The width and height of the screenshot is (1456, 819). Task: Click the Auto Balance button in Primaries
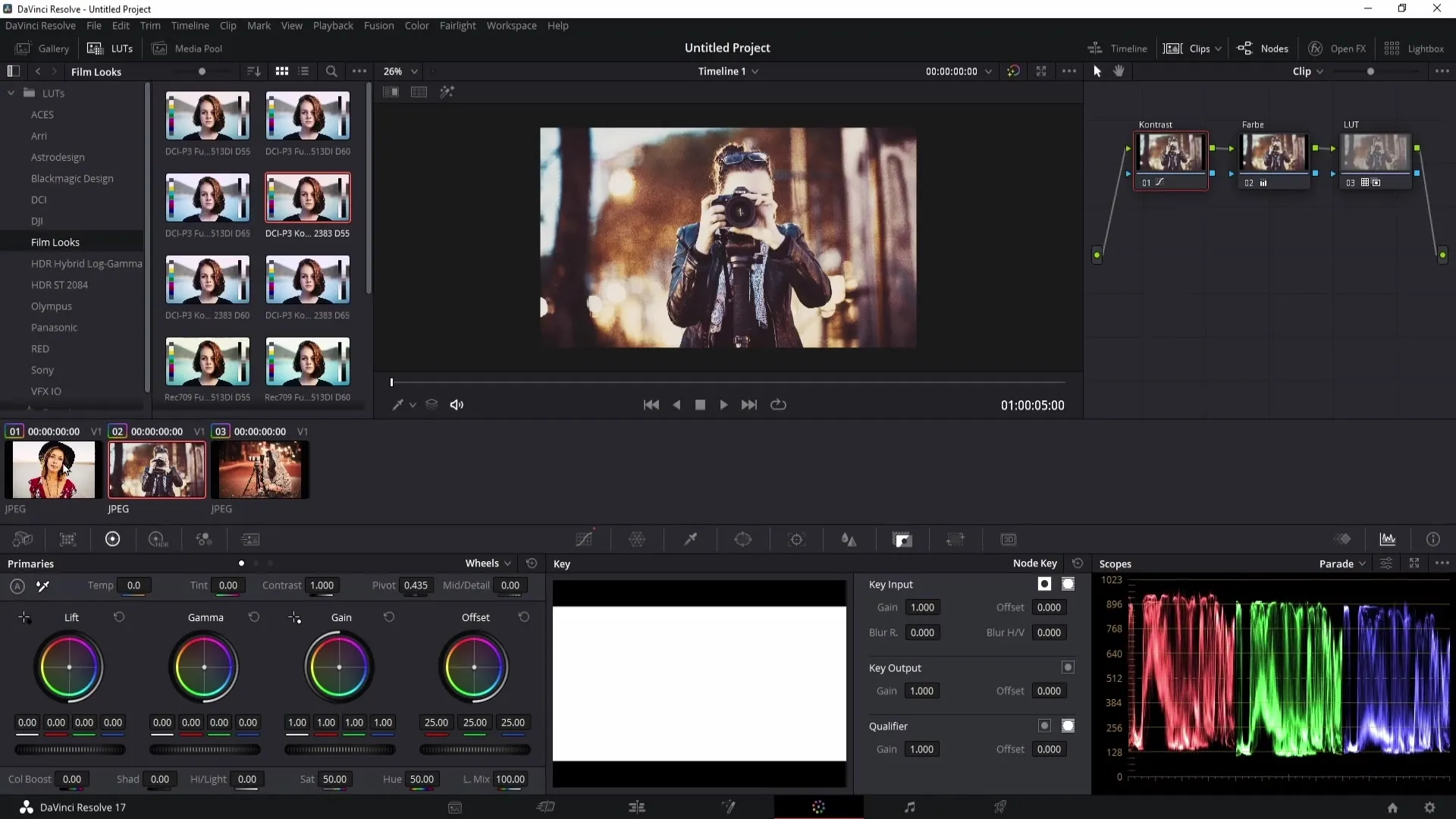(17, 585)
